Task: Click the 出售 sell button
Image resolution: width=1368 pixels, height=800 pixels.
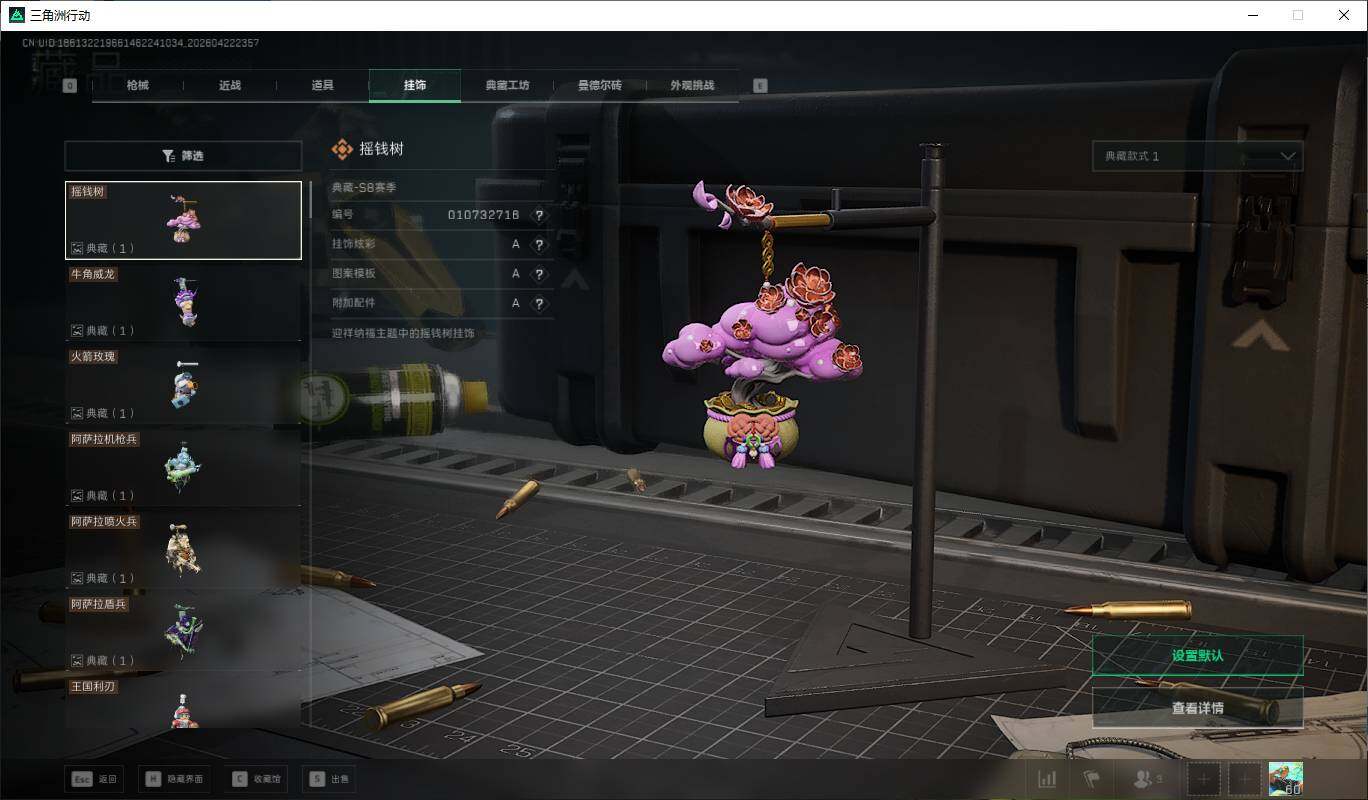Action: (x=329, y=779)
